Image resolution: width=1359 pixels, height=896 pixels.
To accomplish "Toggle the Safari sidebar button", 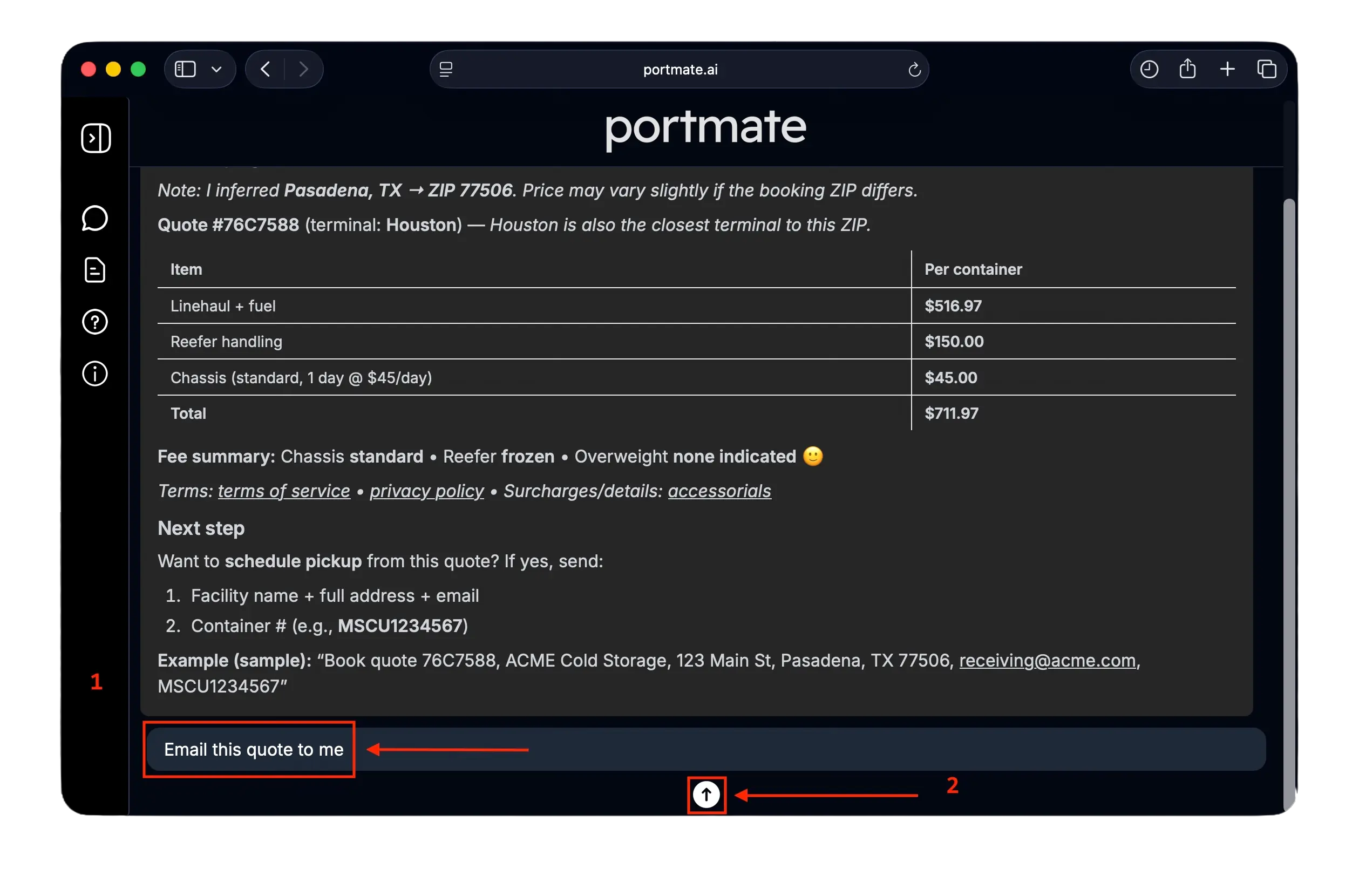I will (185, 69).
